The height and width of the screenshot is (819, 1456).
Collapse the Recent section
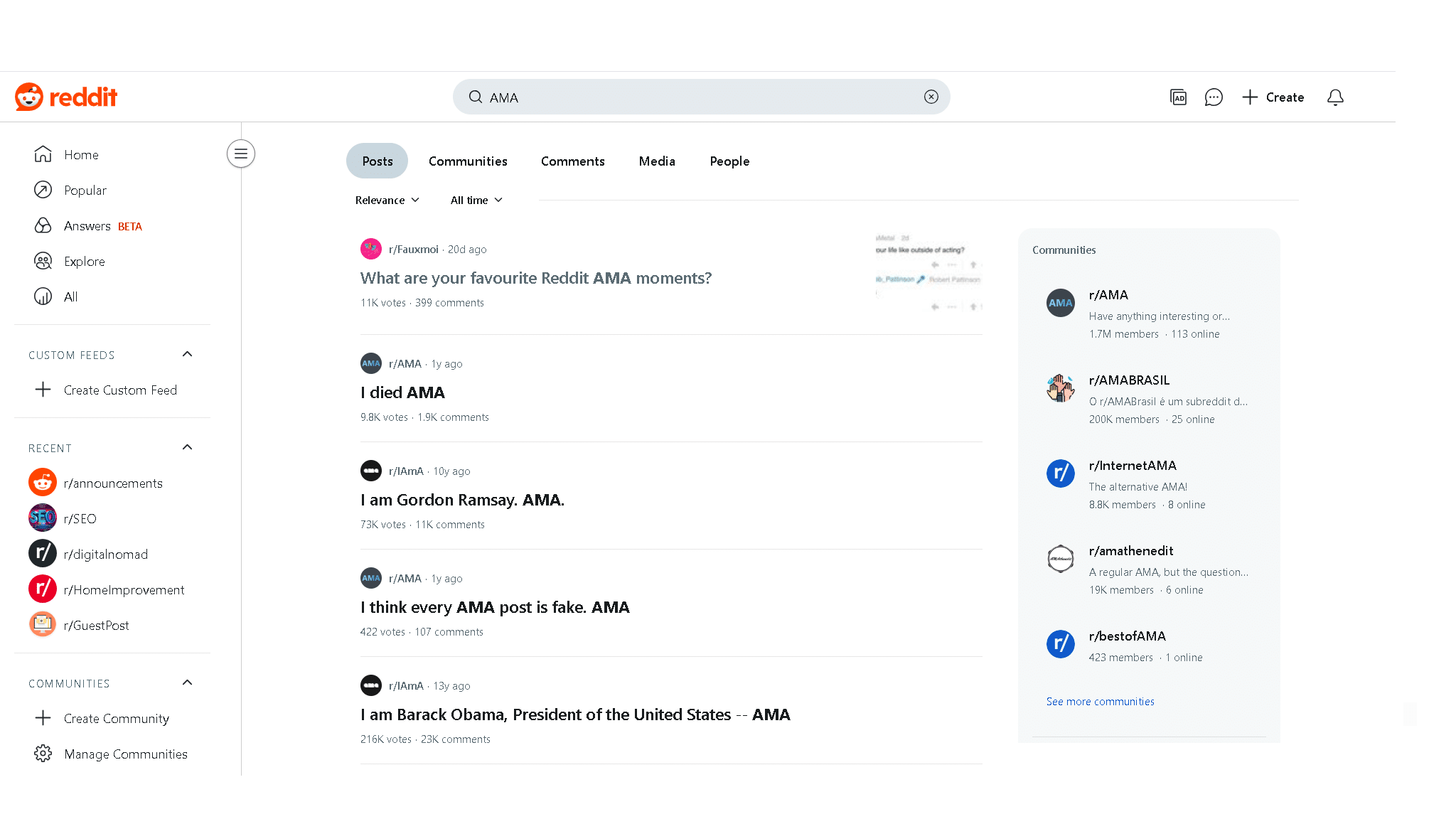click(x=188, y=447)
